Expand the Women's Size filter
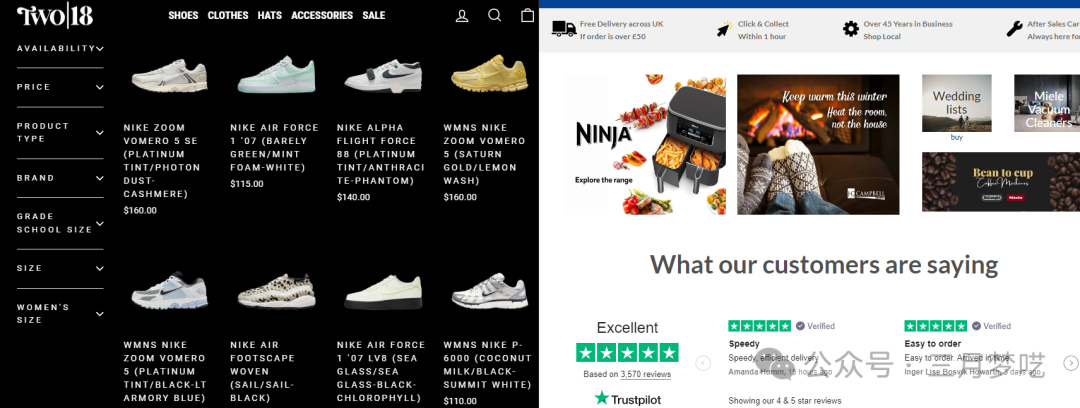The height and width of the screenshot is (408, 1080). 60,314
